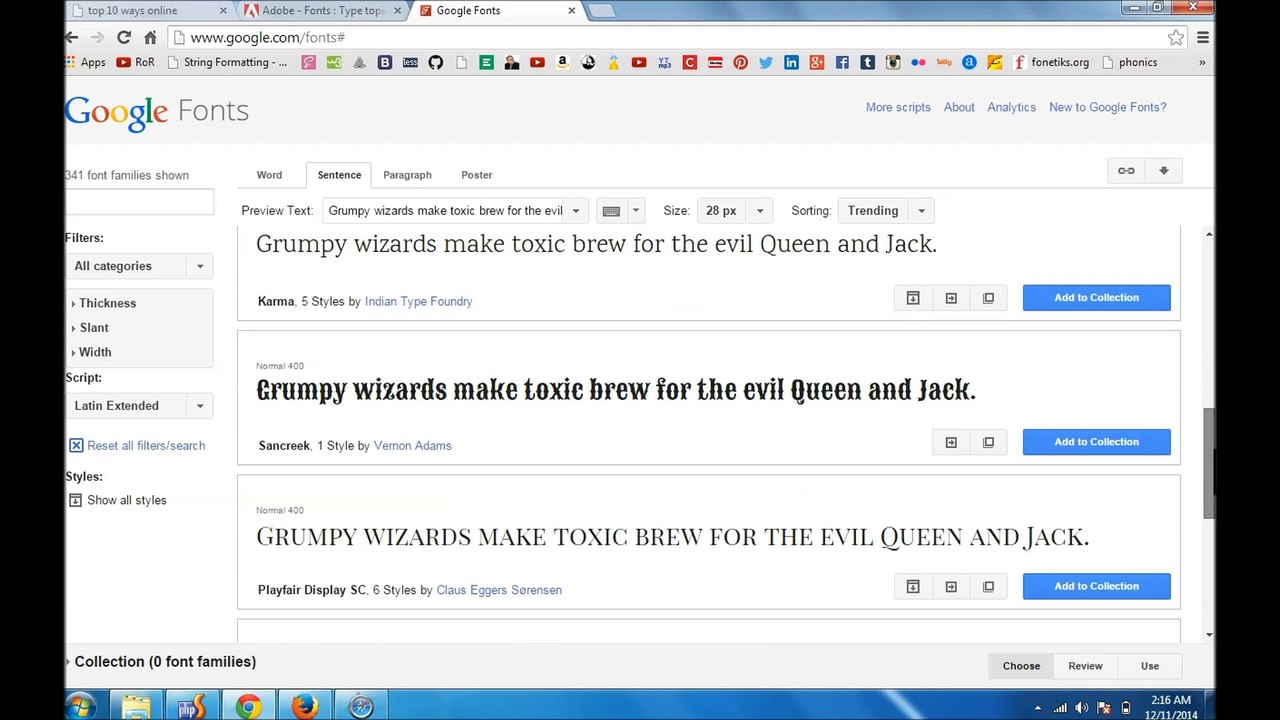This screenshot has width=1280, height=720.
Task: Open Indian Type Foundry designer link
Action: click(418, 301)
